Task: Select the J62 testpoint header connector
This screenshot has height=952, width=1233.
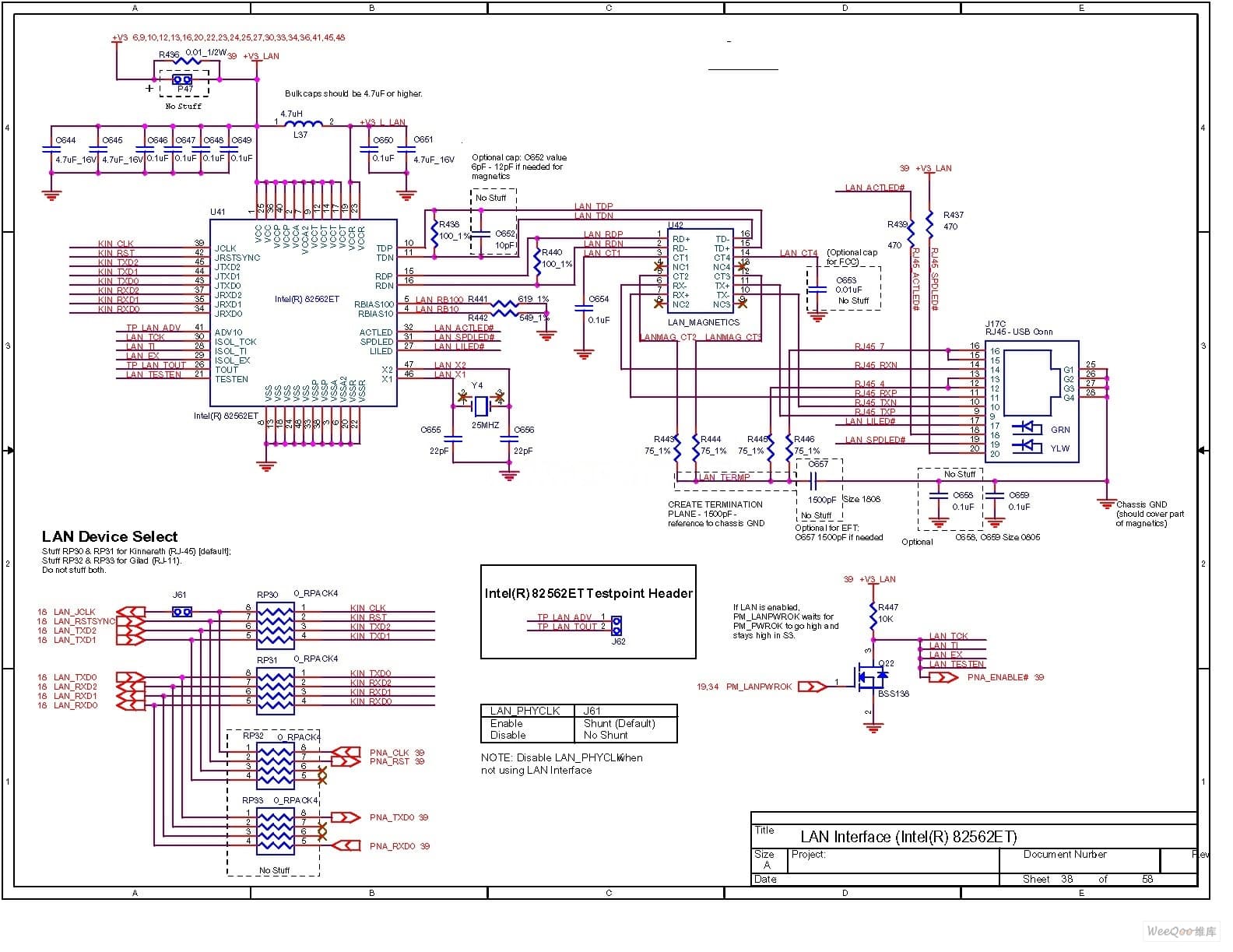Action: pos(616,624)
